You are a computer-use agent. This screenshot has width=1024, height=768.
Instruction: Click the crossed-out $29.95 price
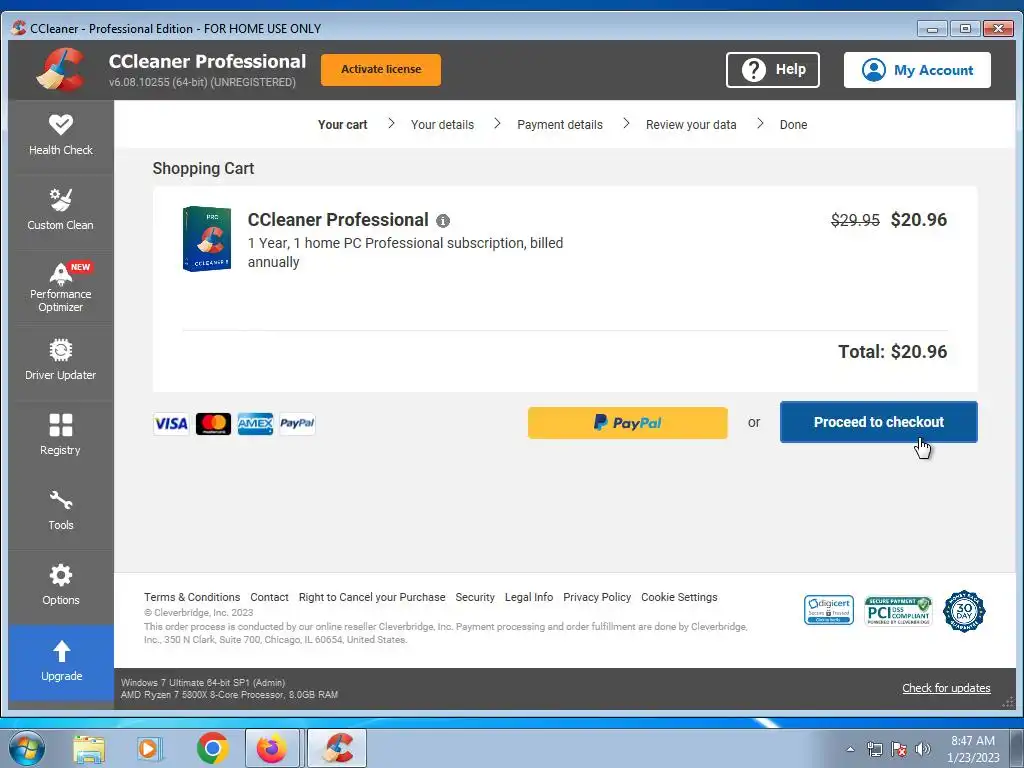[x=855, y=220]
